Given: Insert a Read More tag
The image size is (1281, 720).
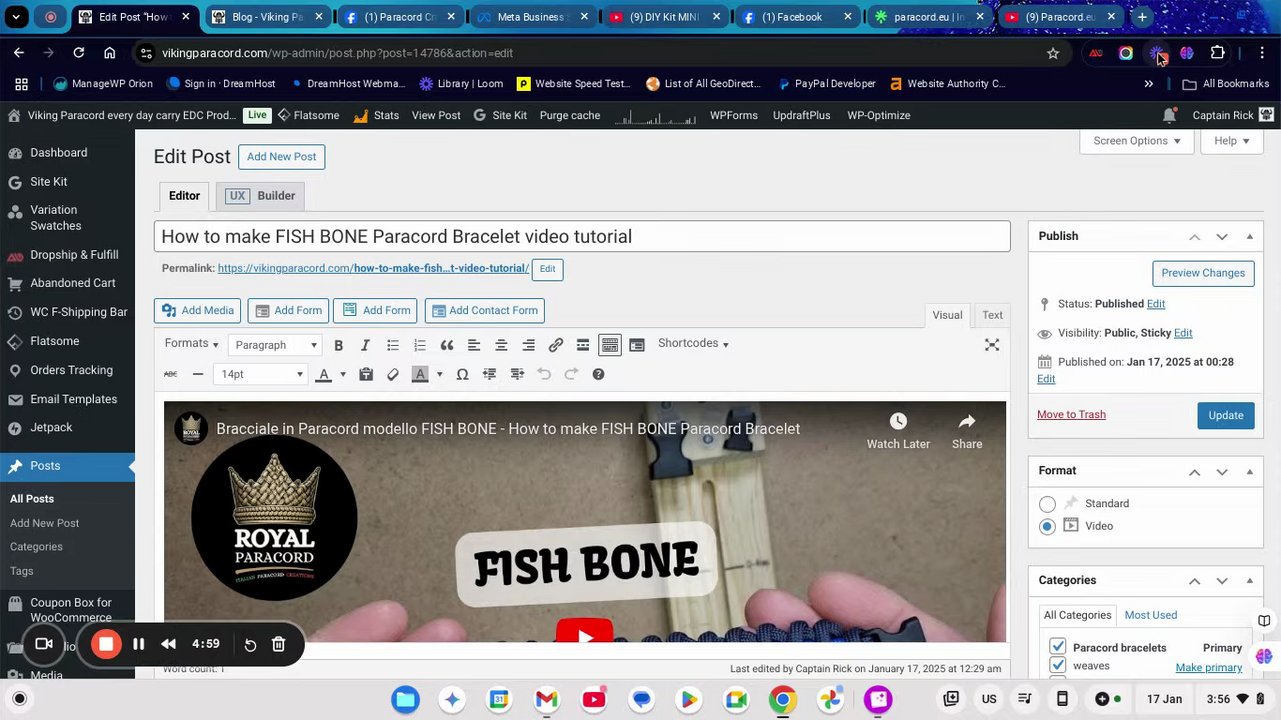Looking at the screenshot, I should point(582,345).
